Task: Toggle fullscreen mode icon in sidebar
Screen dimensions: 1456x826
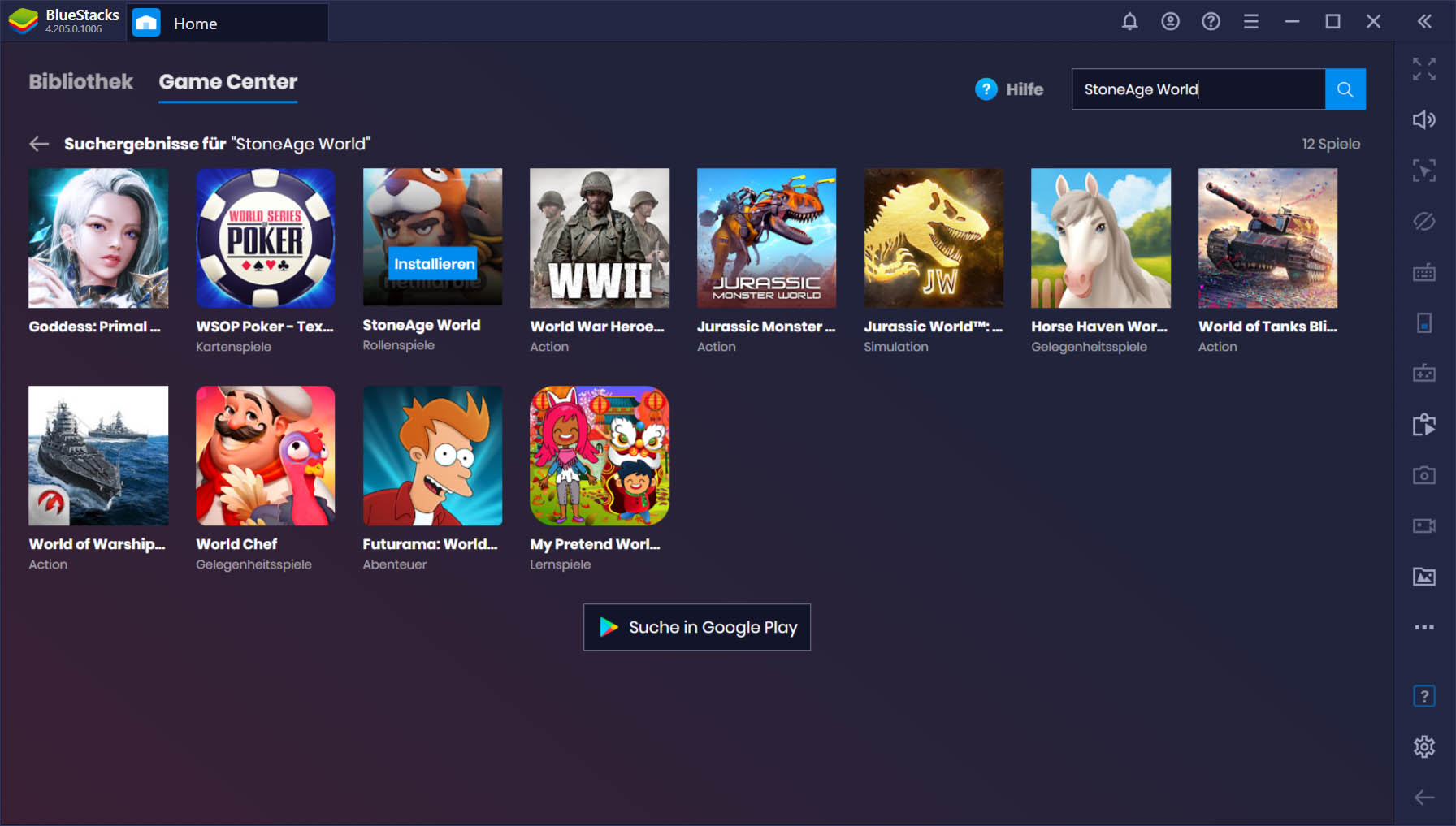Action: [x=1424, y=69]
